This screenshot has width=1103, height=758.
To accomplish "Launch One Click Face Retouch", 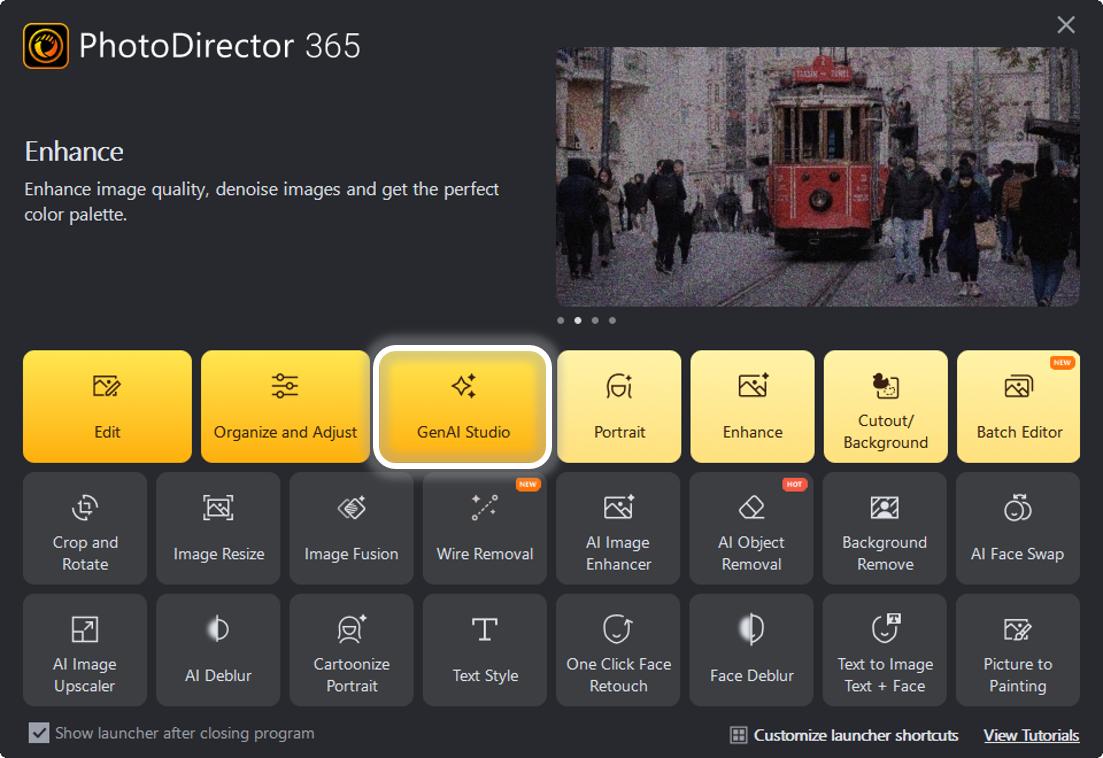I will (x=618, y=650).
